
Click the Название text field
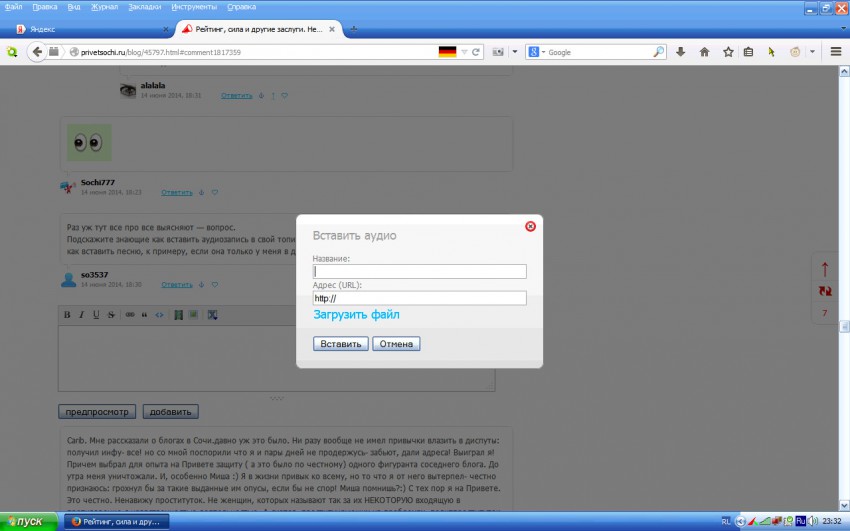click(419, 271)
